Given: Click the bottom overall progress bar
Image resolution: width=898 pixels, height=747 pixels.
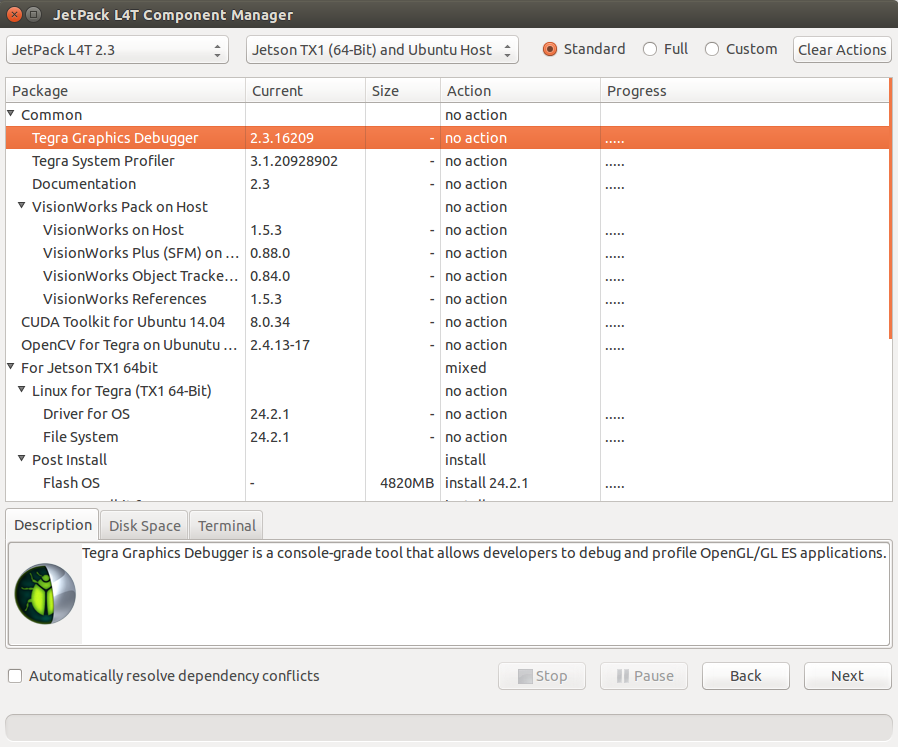Looking at the screenshot, I should pyautogui.click(x=448, y=728).
